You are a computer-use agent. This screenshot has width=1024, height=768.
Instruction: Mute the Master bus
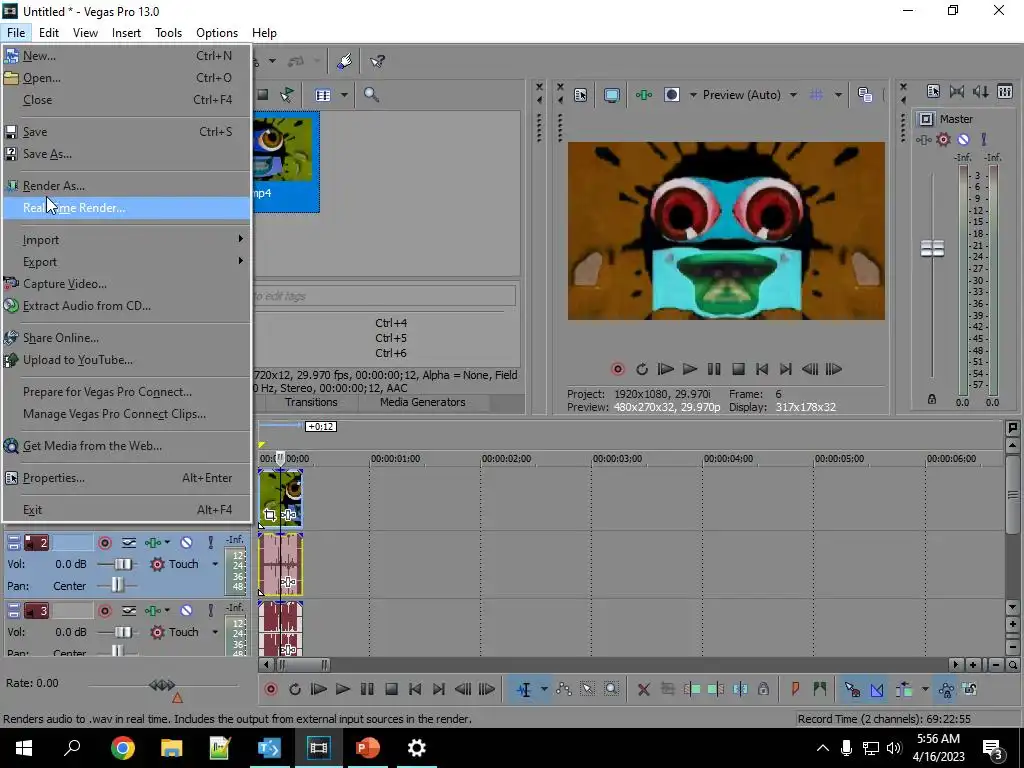963,139
